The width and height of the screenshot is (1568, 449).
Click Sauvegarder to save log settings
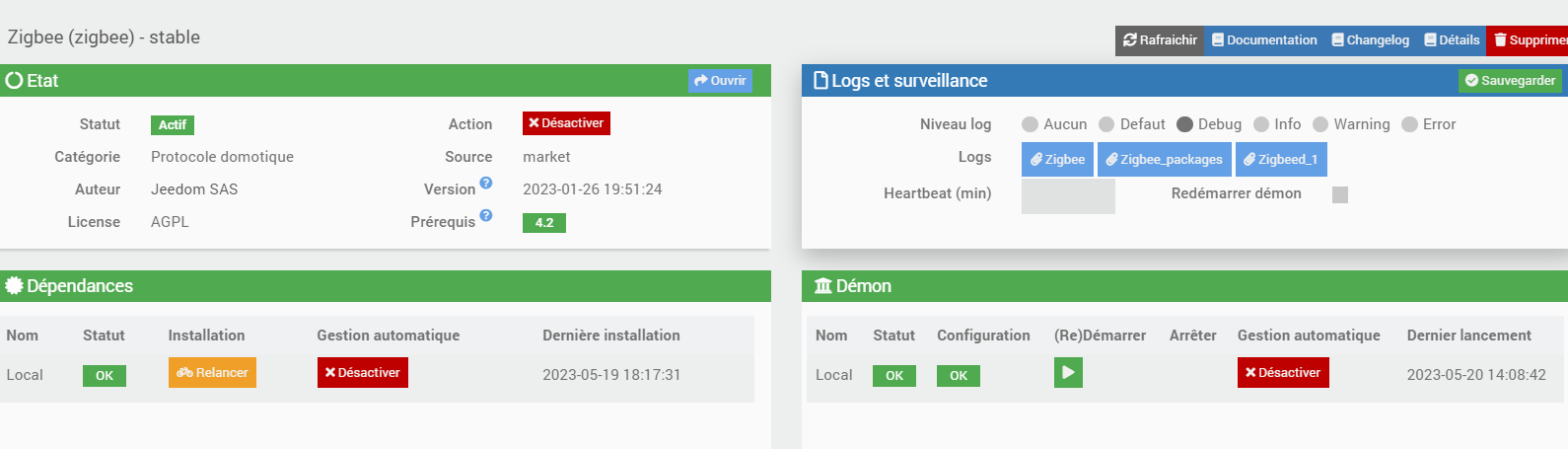pos(1510,81)
